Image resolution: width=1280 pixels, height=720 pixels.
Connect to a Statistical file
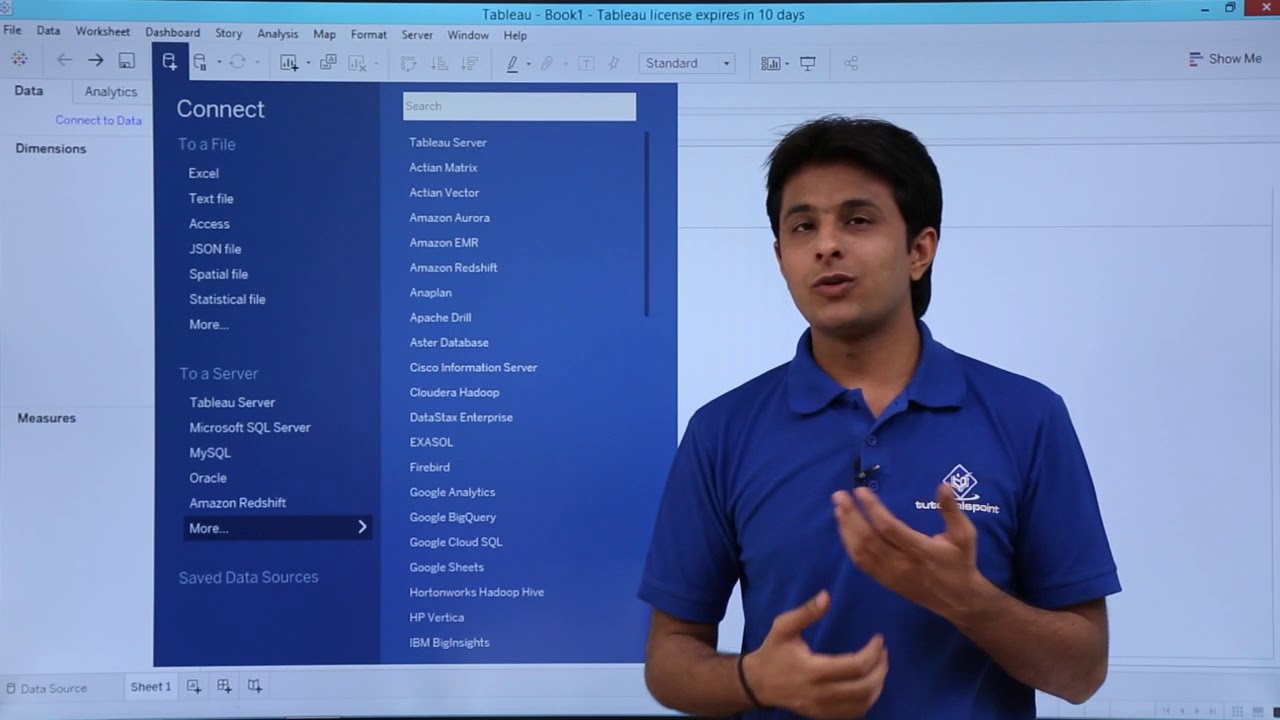(227, 299)
